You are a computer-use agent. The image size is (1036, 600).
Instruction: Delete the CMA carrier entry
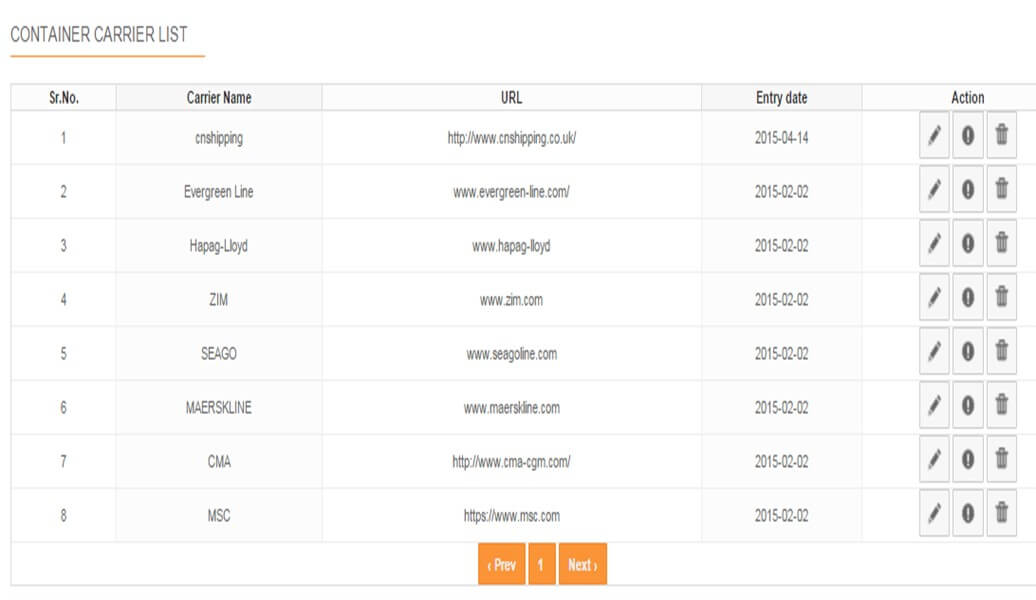tap(1002, 460)
